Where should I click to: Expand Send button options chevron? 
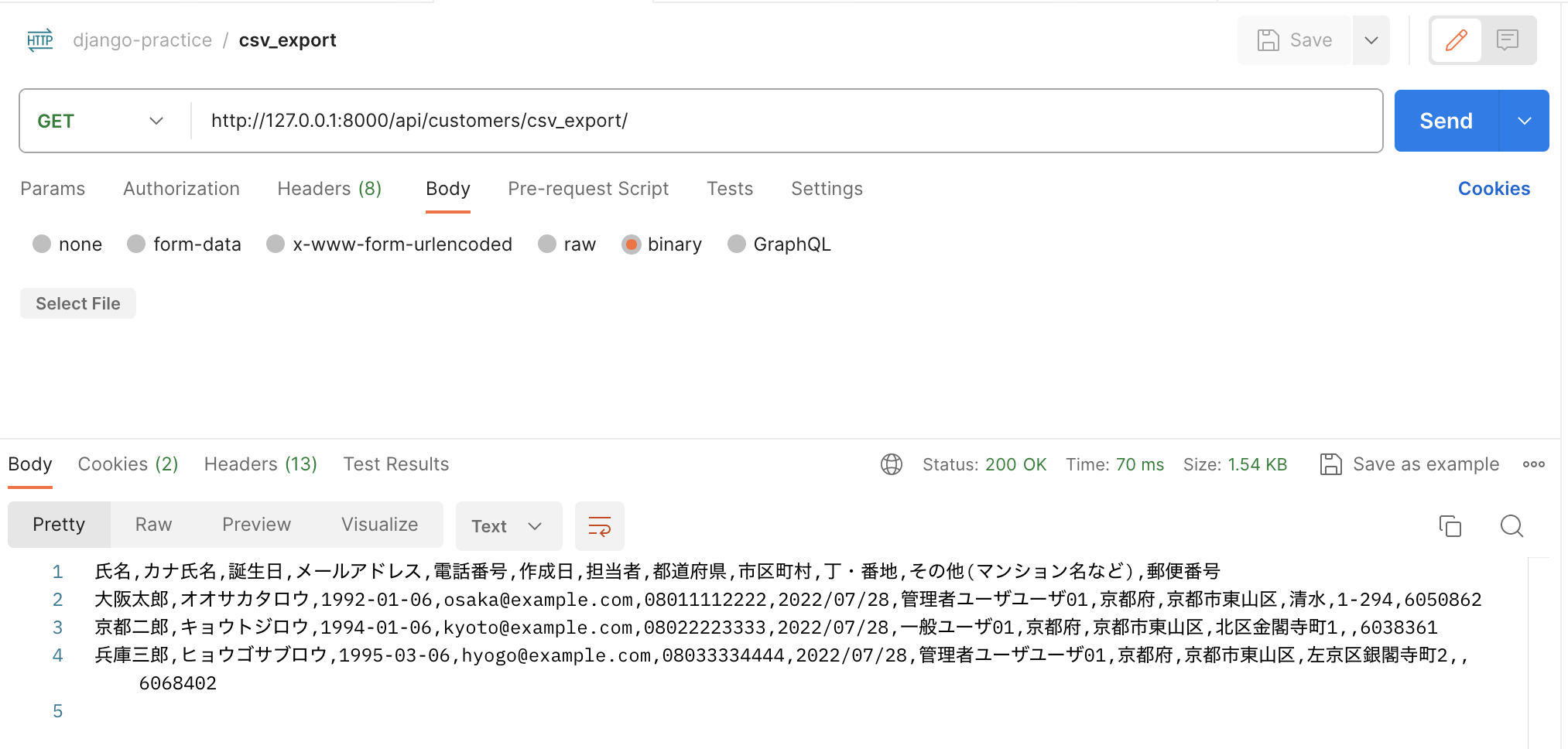click(x=1525, y=121)
